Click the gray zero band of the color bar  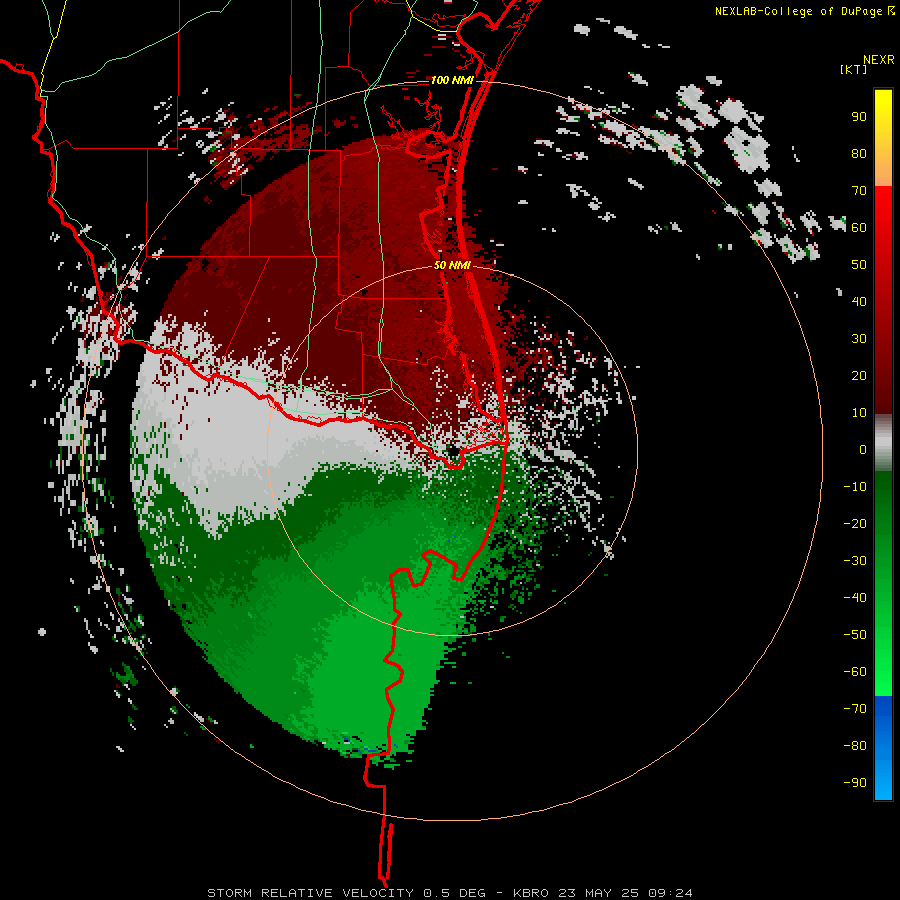(x=883, y=443)
